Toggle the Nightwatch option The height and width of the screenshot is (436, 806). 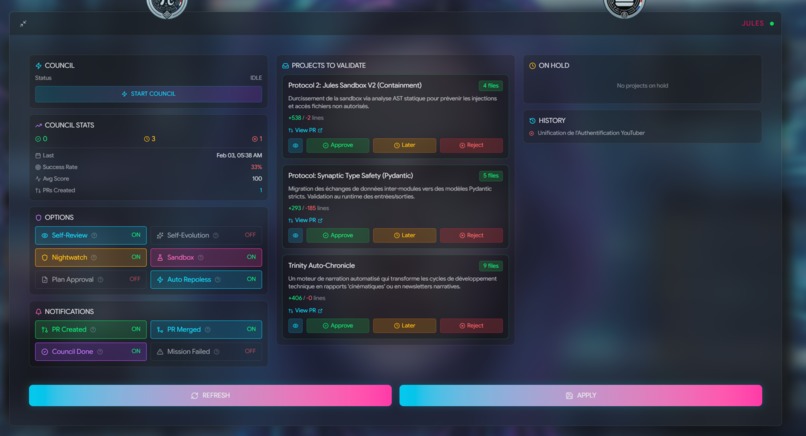coord(91,258)
